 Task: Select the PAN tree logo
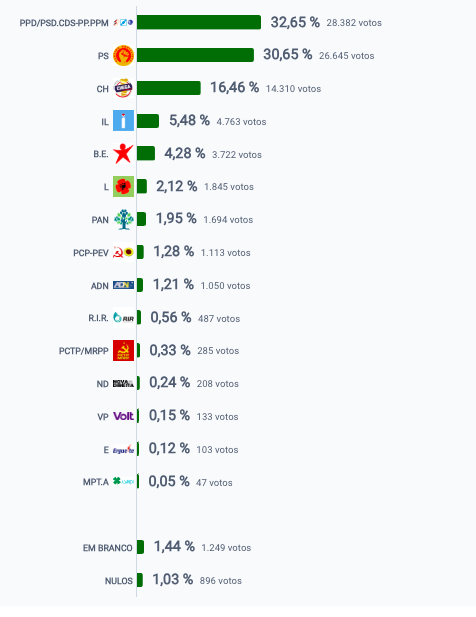[x=123, y=219]
